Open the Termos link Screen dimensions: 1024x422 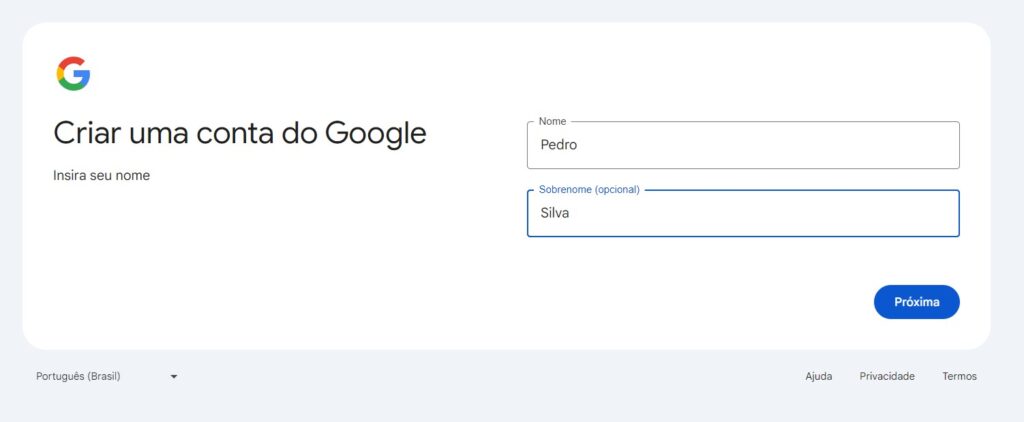tap(959, 376)
